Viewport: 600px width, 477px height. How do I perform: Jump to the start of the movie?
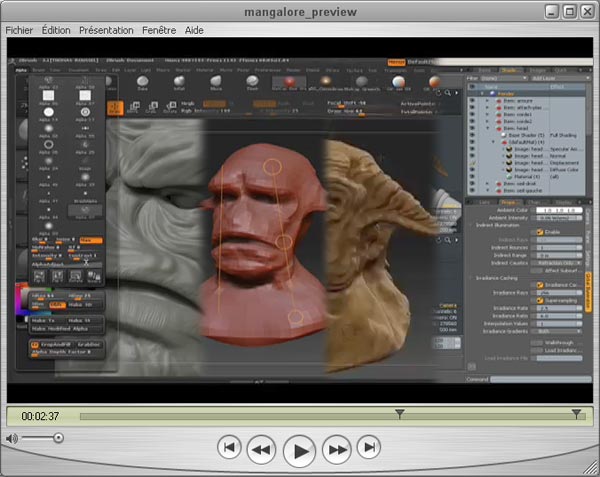(x=229, y=447)
